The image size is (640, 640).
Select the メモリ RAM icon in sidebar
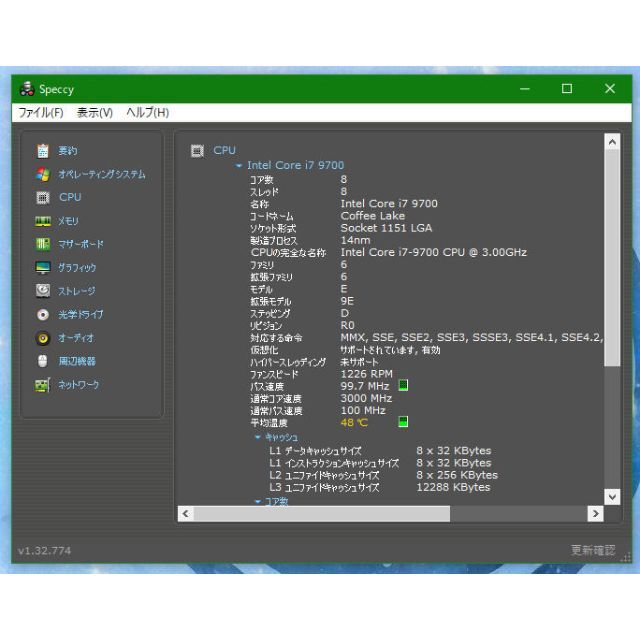[x=43, y=221]
